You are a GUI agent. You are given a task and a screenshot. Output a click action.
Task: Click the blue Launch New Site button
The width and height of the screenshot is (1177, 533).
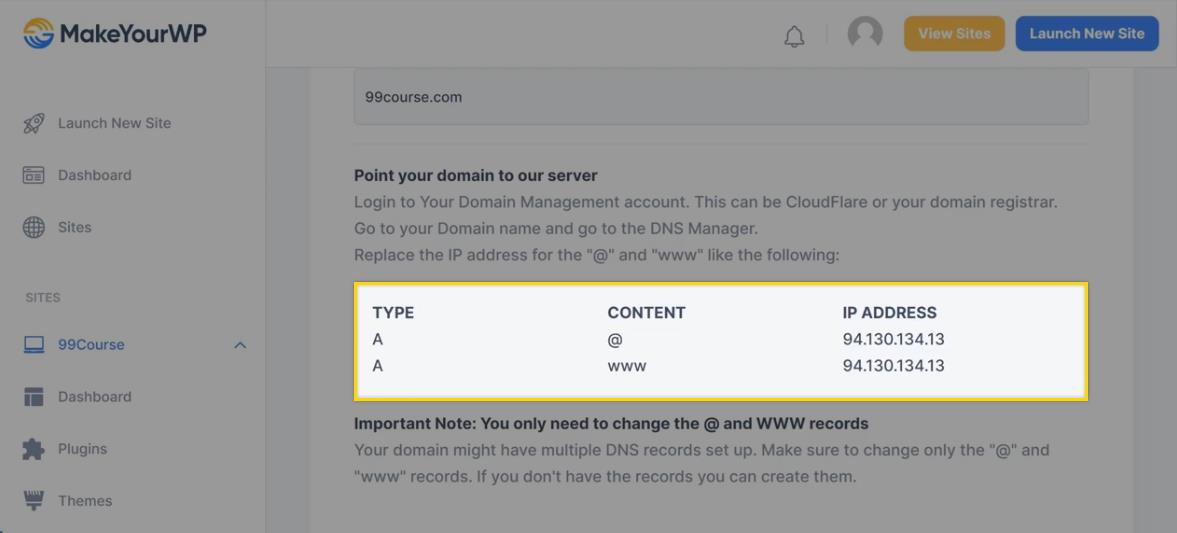1087,34
